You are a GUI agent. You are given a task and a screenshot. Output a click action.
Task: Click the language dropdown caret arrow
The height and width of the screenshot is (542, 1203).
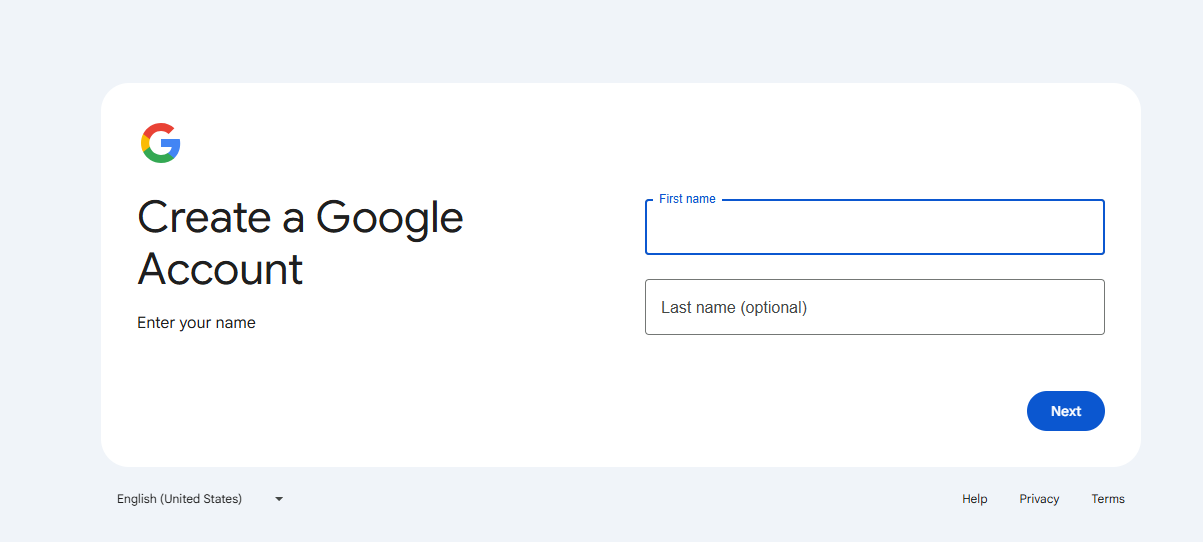[279, 499]
